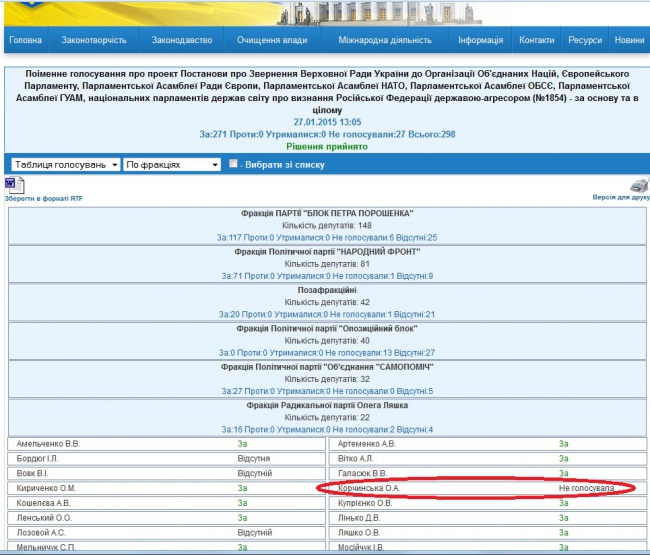Click the printer icon for print version
This screenshot has height=555, width=650.
click(638, 185)
